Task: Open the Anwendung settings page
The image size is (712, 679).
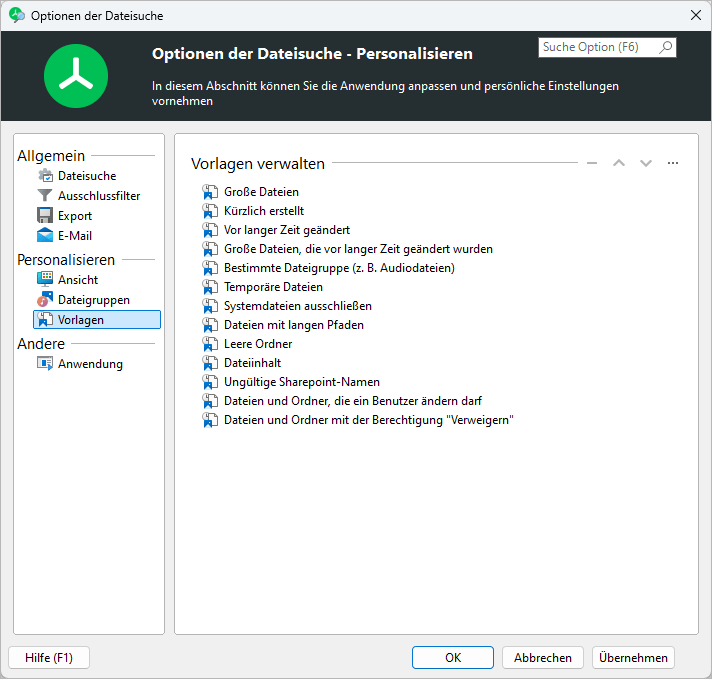Action: click(x=90, y=364)
